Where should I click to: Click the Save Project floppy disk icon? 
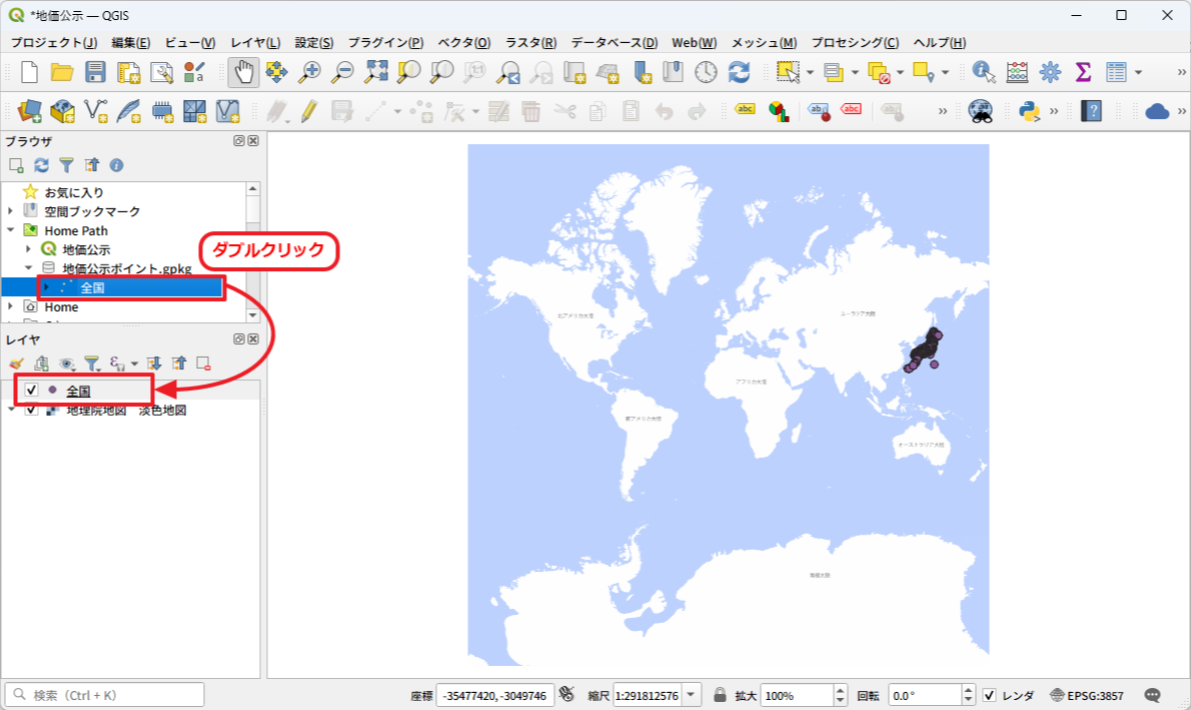[95, 72]
